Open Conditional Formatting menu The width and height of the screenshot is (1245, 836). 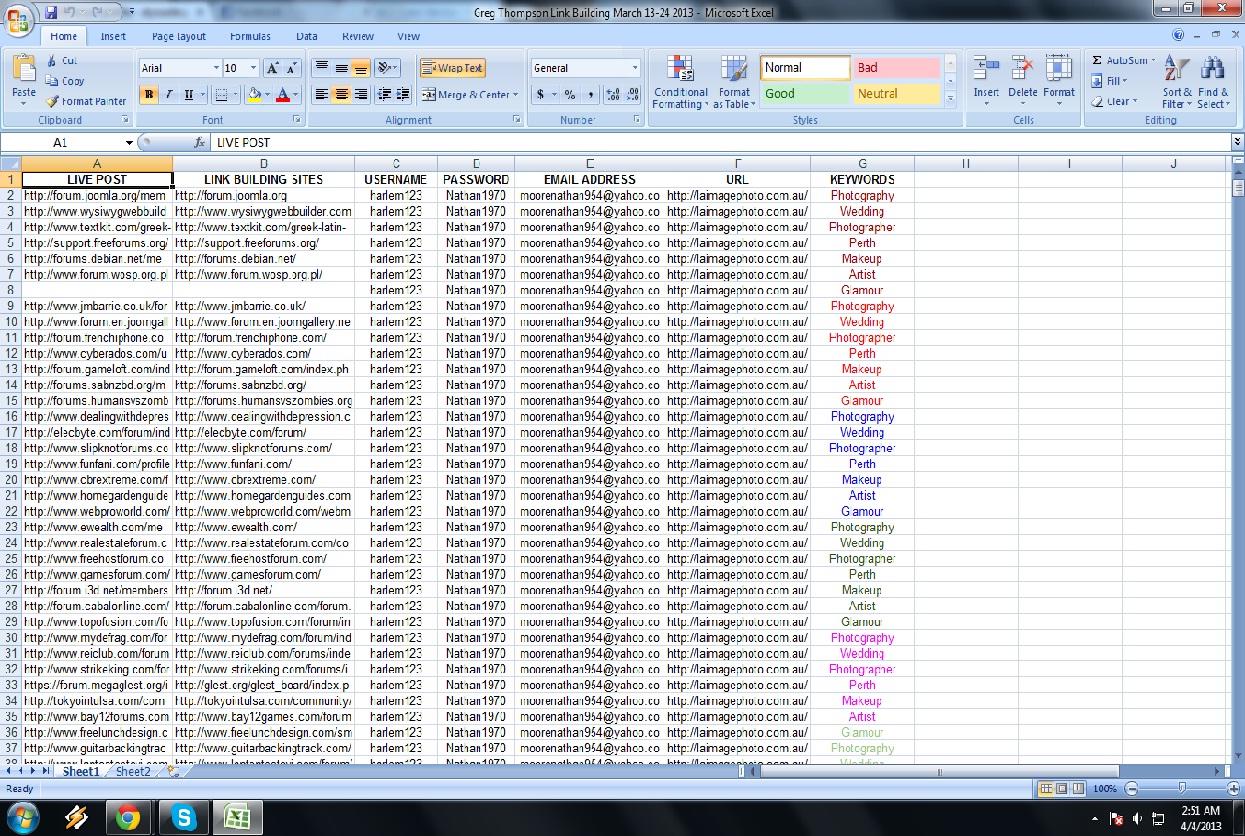[681, 82]
